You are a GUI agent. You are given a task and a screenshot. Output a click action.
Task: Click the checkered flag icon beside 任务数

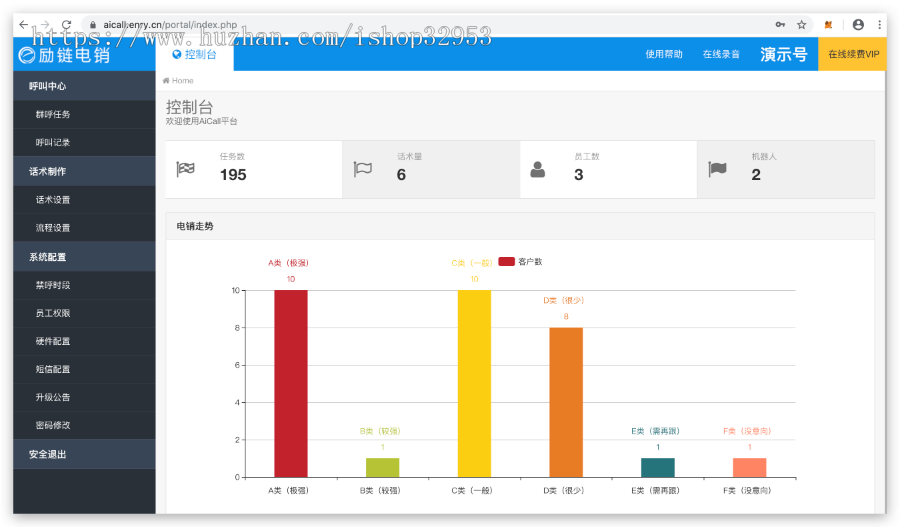tap(185, 169)
